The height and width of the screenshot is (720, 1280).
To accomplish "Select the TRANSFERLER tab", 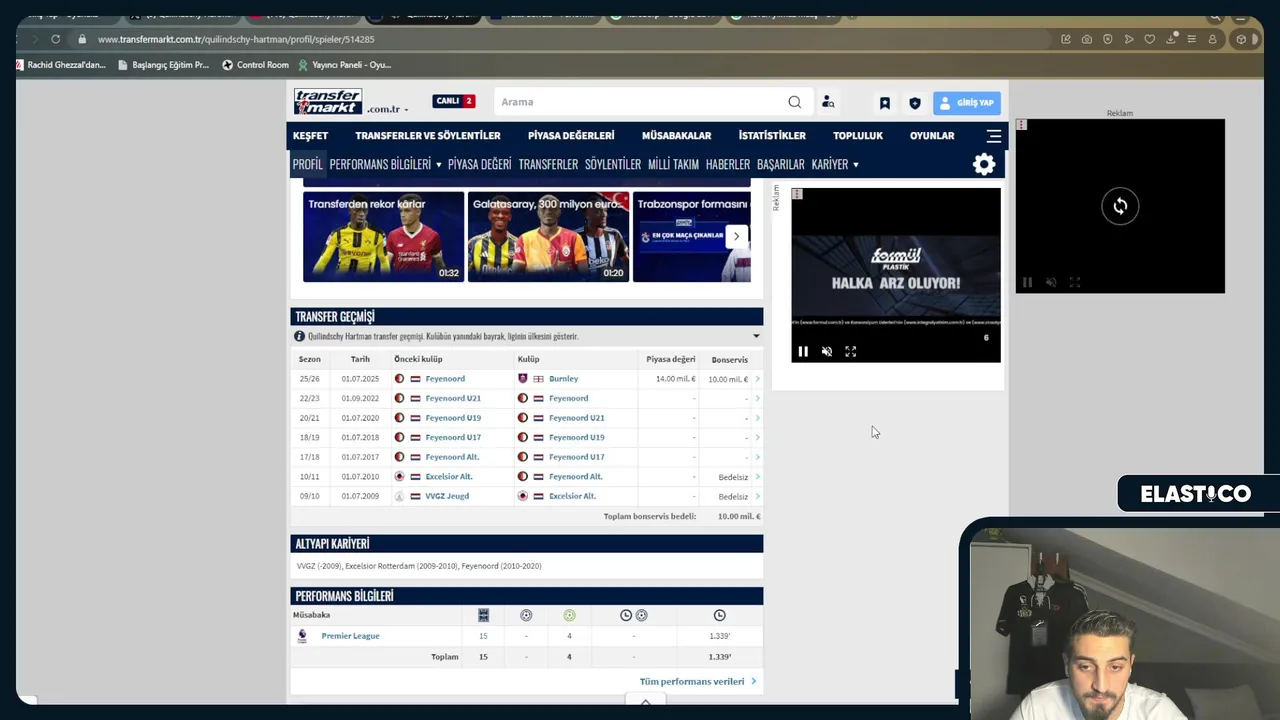I will point(548,164).
